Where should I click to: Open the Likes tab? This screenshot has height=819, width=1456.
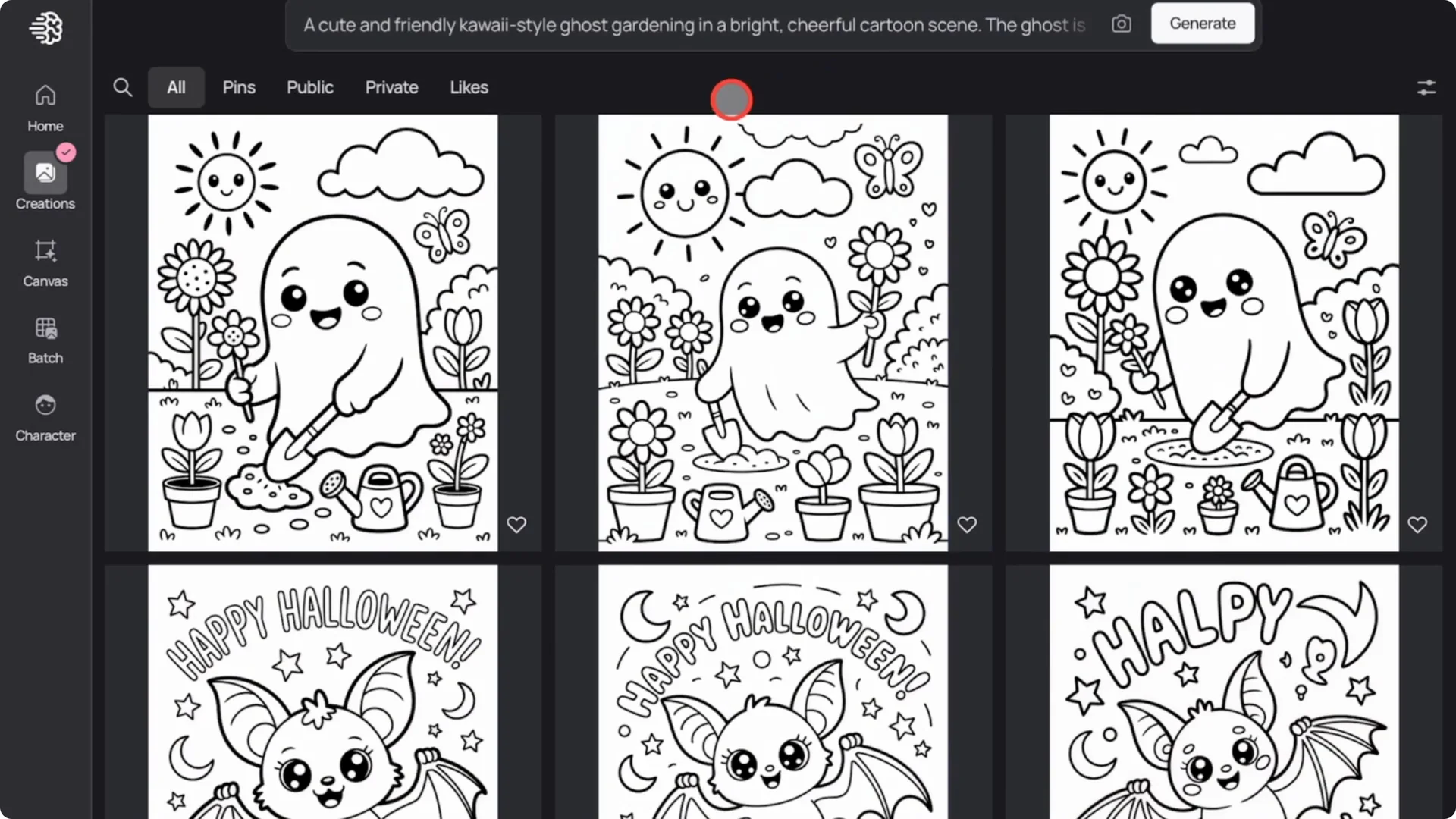click(x=469, y=87)
